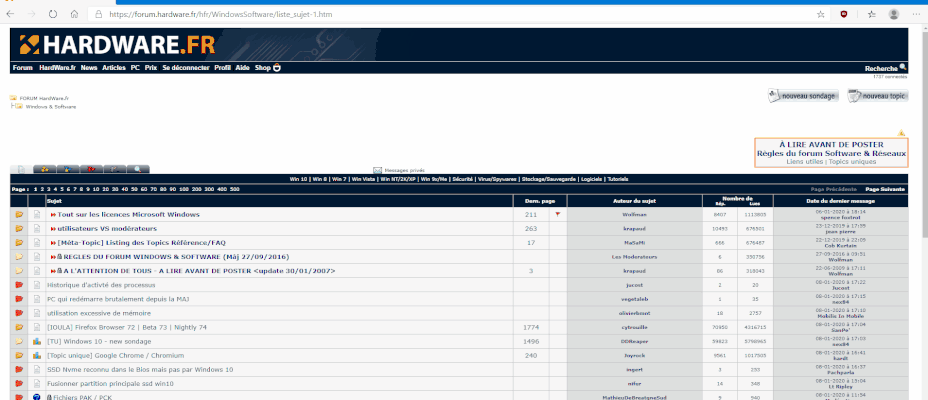The width and height of the screenshot is (928, 400).
Task: Click red folder icon for 'Historique d'activté des processus'
Action: (19, 285)
